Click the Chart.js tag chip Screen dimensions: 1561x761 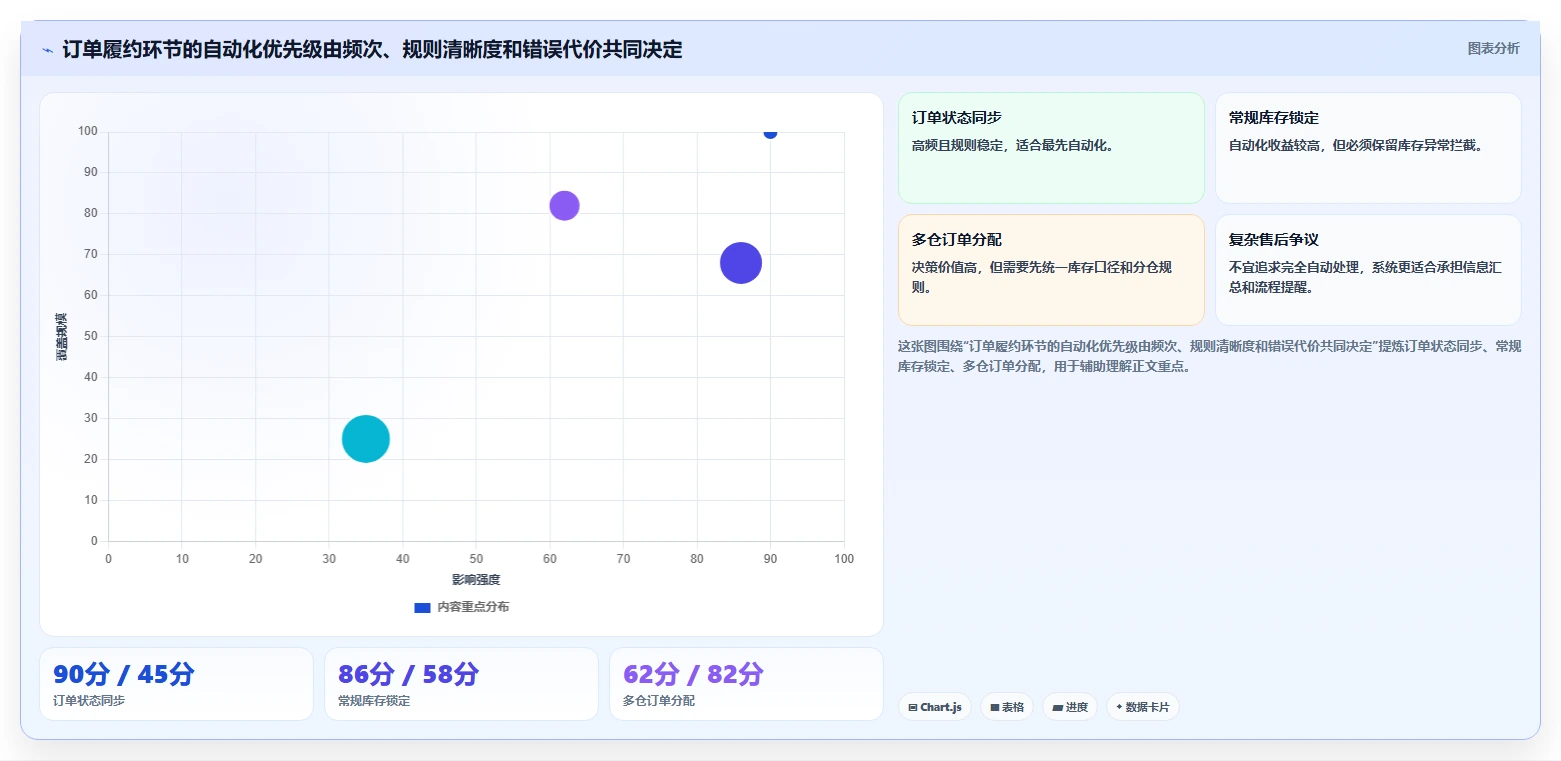point(935,707)
